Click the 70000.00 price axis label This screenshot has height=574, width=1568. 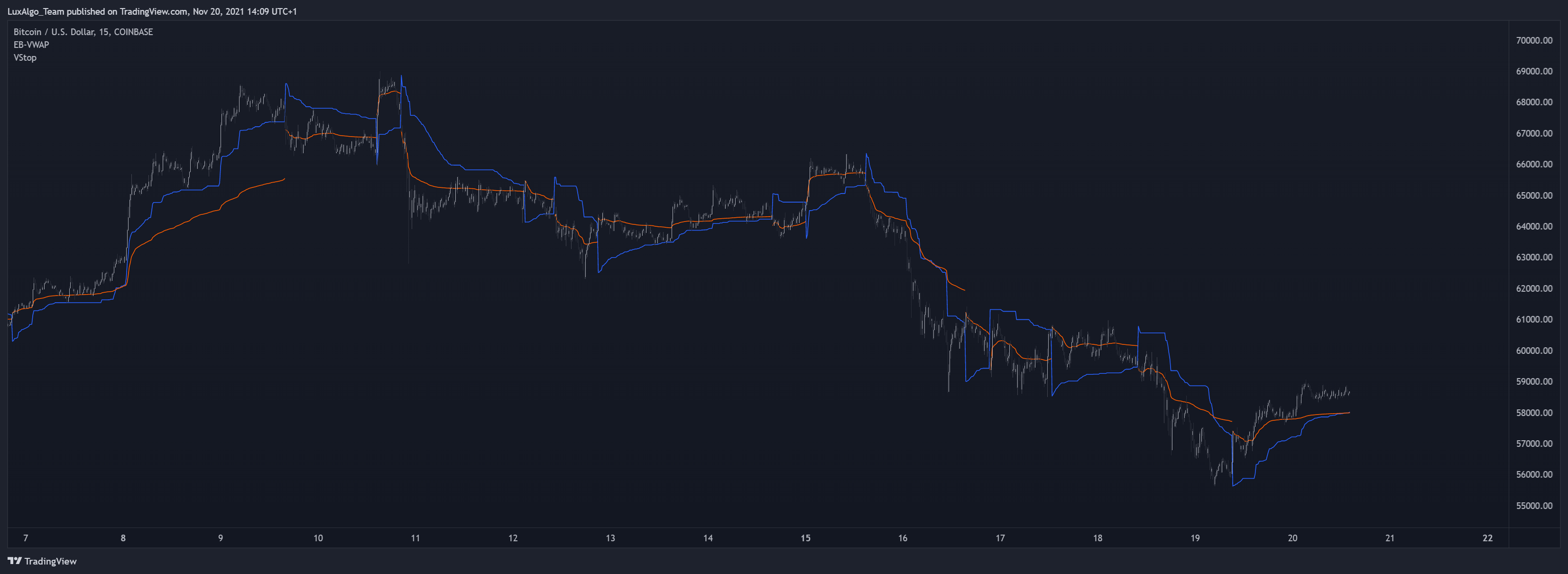[1534, 41]
